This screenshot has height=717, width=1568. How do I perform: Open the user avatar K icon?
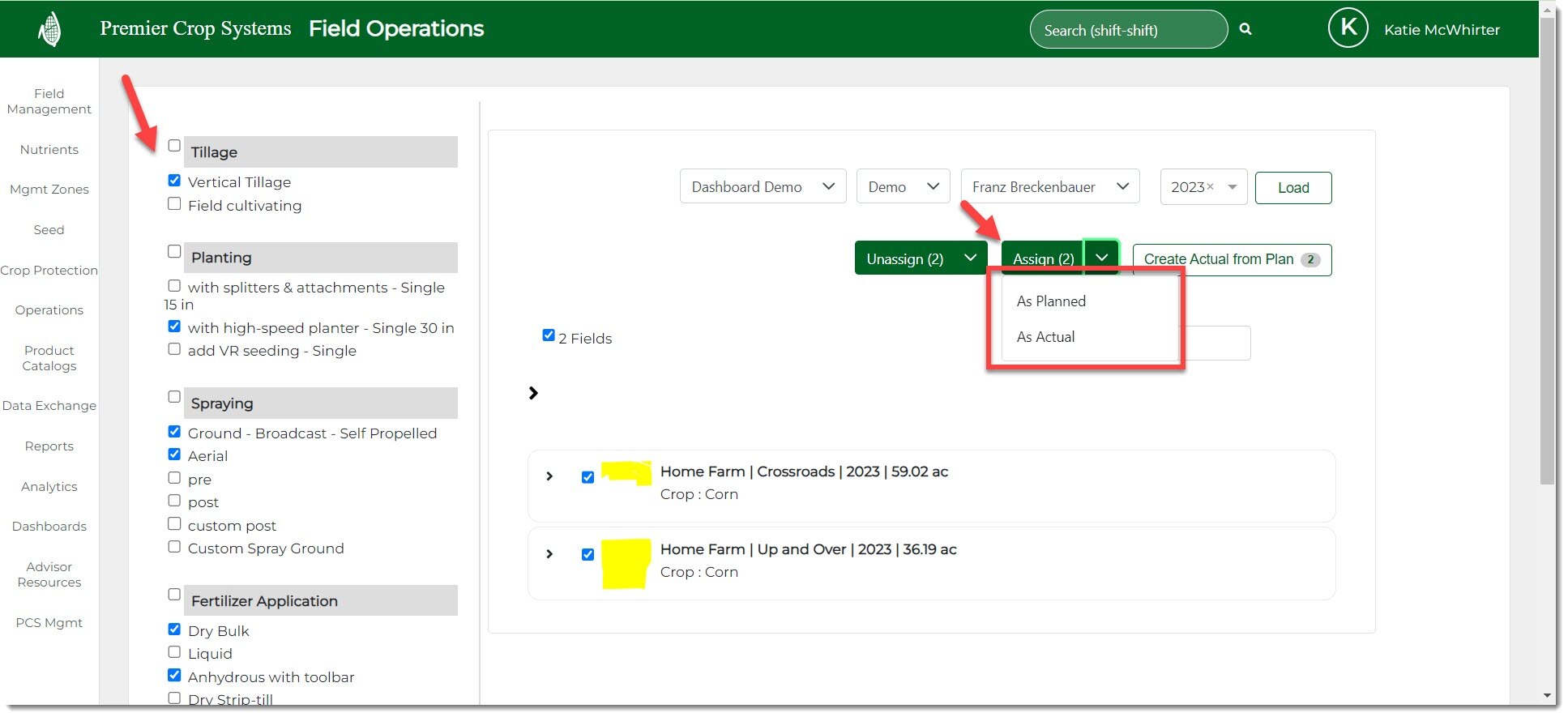[1348, 28]
